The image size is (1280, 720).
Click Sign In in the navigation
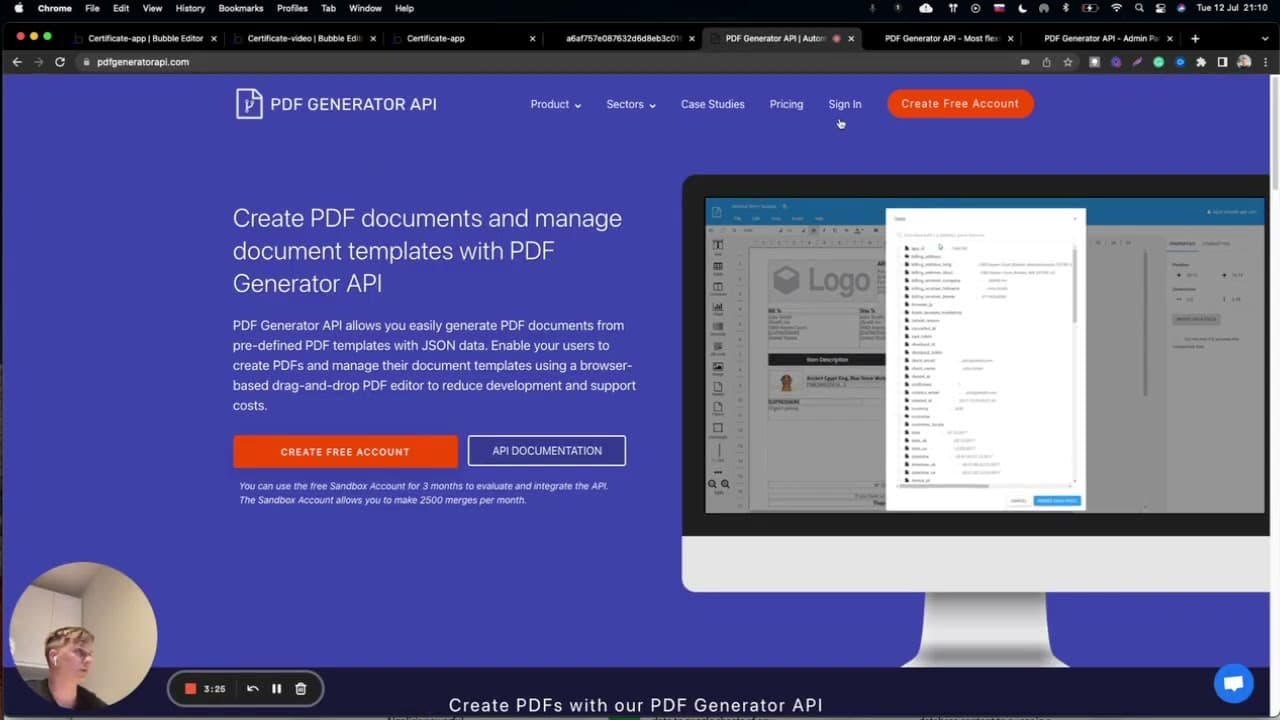[x=844, y=104]
